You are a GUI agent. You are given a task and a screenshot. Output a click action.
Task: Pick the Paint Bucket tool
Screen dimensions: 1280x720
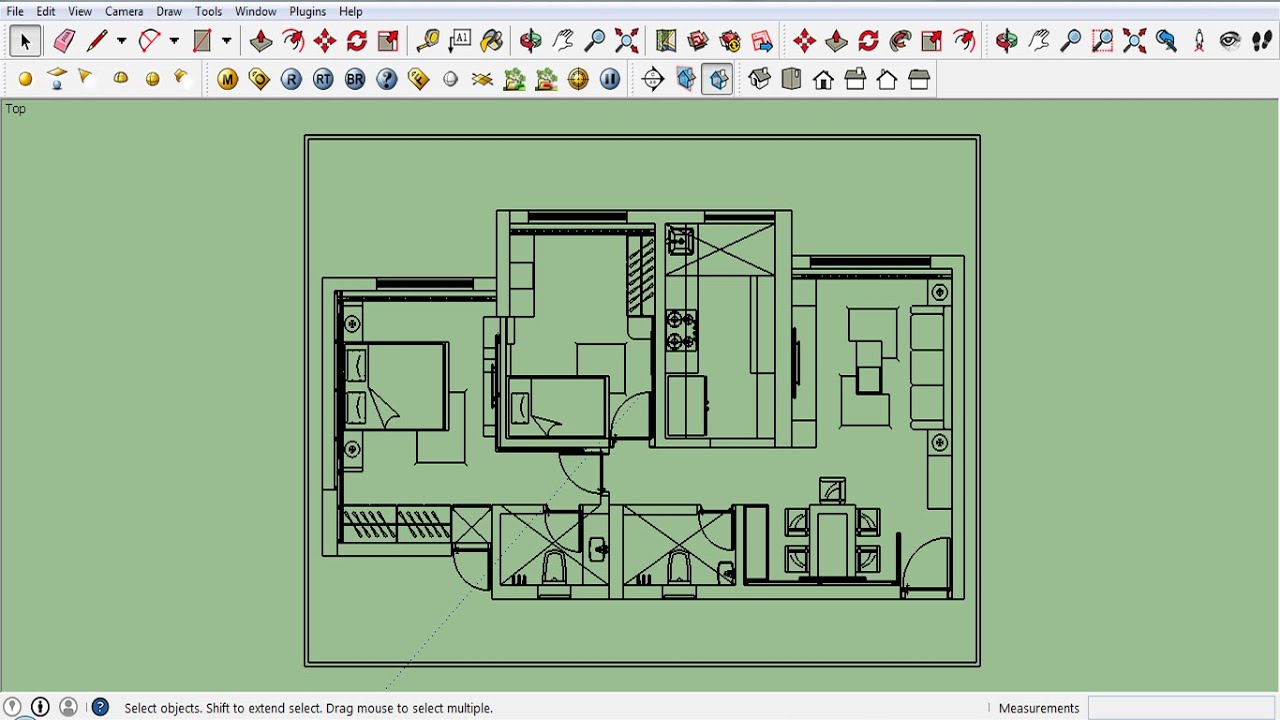coord(492,41)
